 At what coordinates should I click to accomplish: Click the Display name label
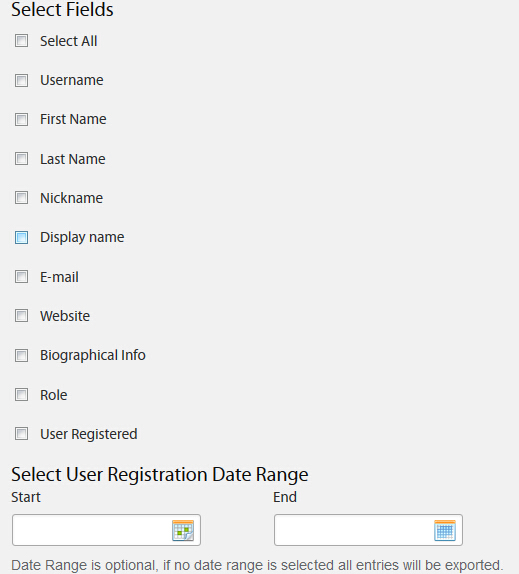pos(82,238)
